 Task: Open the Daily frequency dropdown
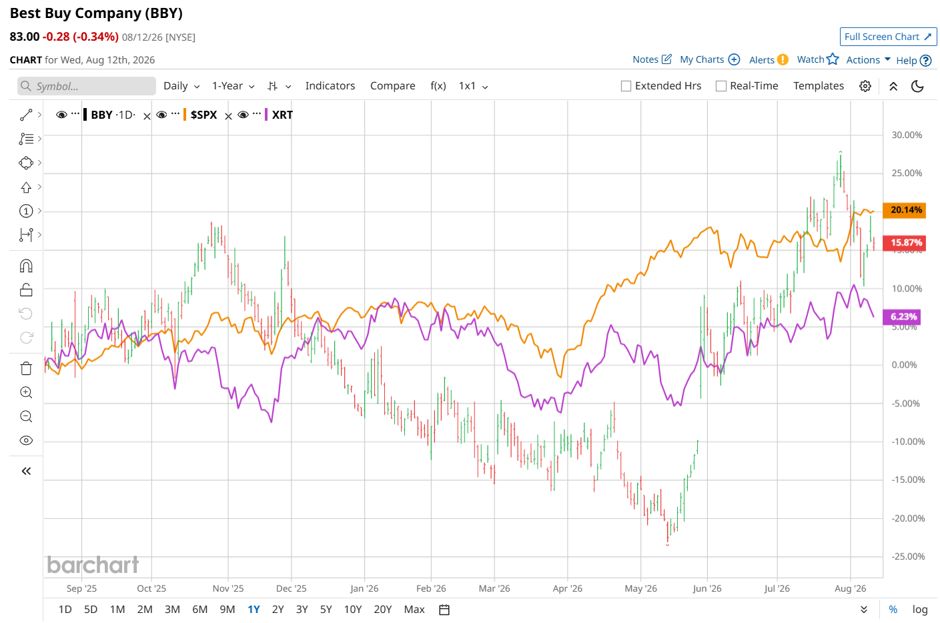(181, 86)
